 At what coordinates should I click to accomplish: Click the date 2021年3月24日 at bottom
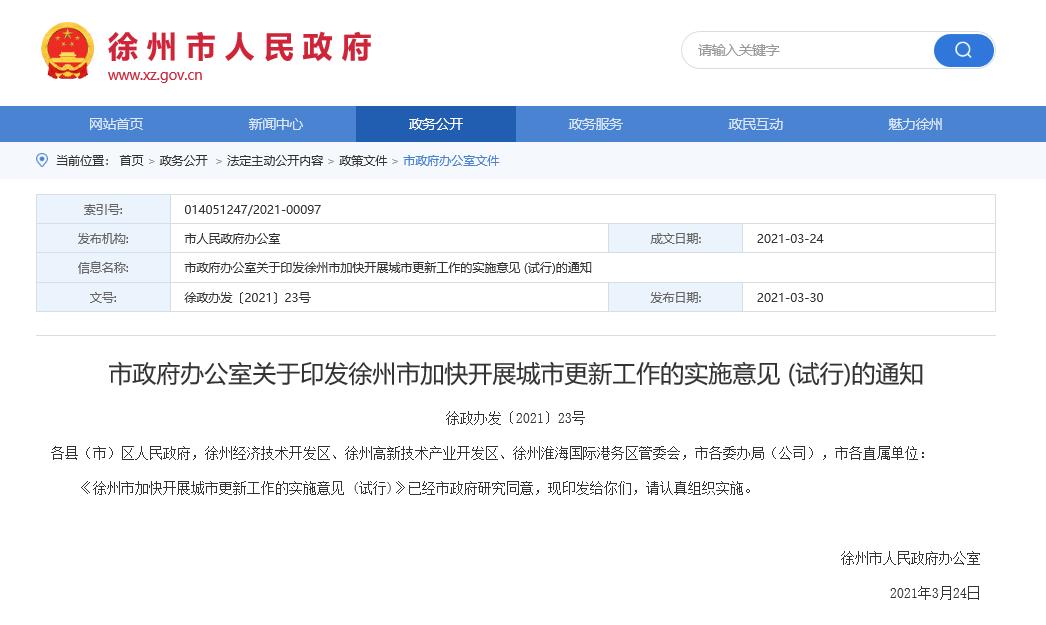click(935, 593)
